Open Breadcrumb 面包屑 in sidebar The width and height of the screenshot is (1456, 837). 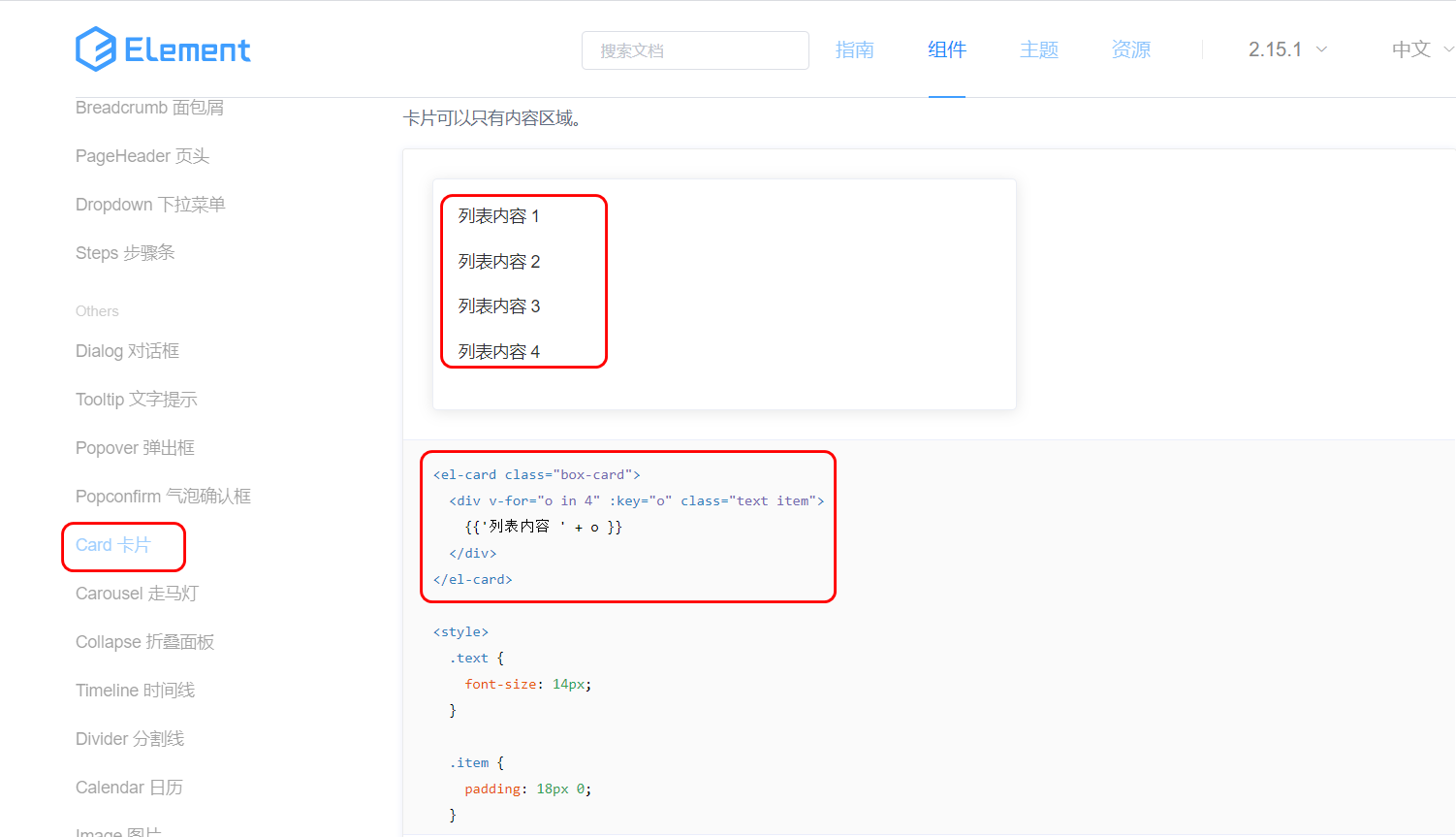[149, 108]
